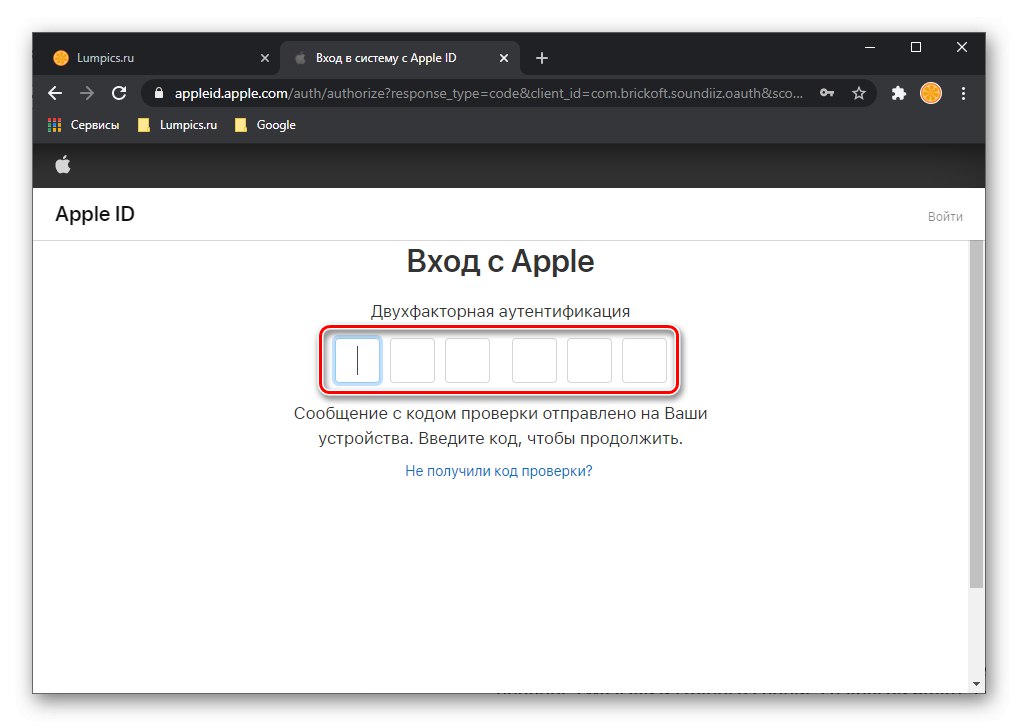Click the 'Вход с Apple' heading
The width and height of the screenshot is (1018, 726).
coord(501,262)
